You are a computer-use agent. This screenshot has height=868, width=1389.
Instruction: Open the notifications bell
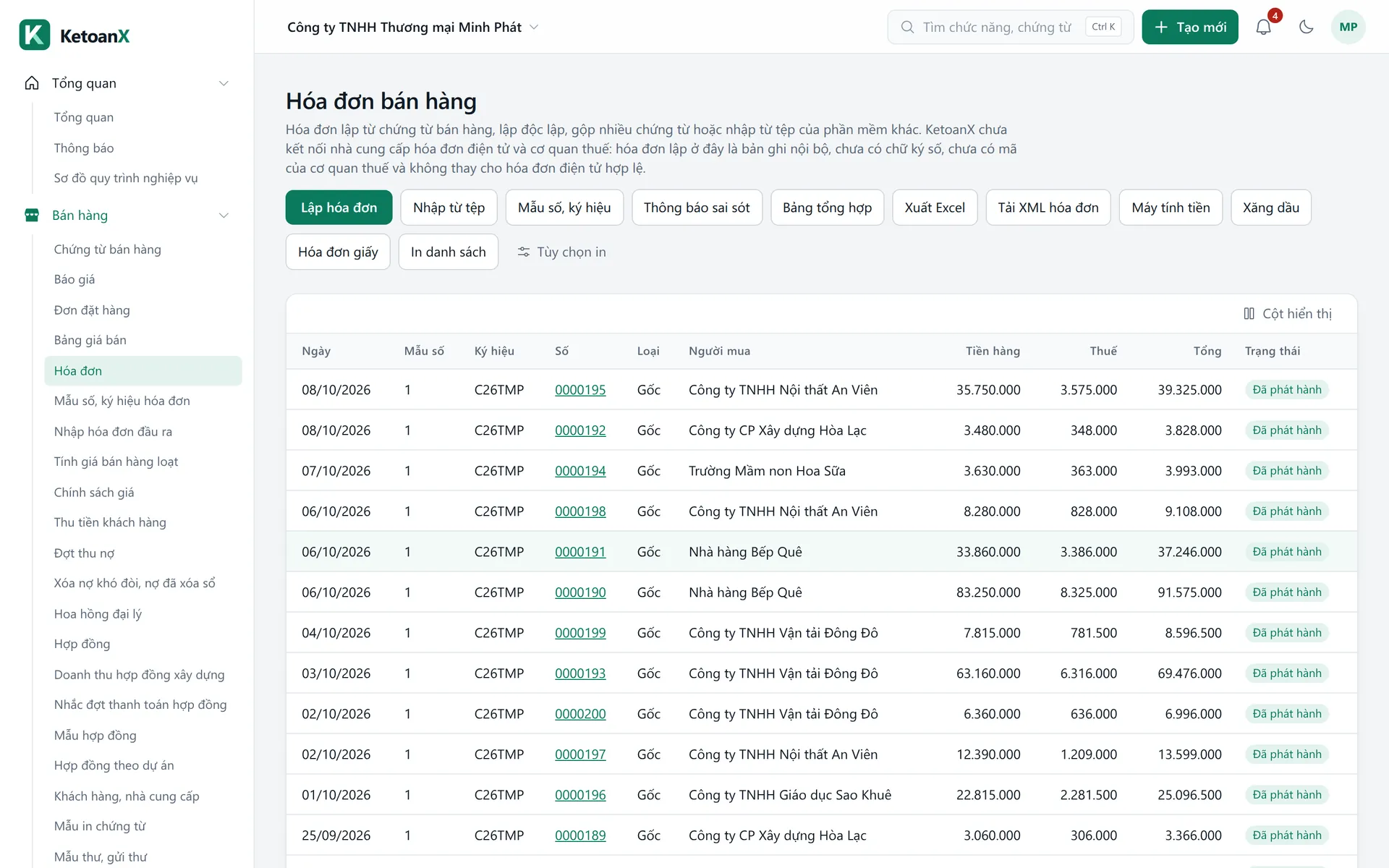[x=1263, y=27]
